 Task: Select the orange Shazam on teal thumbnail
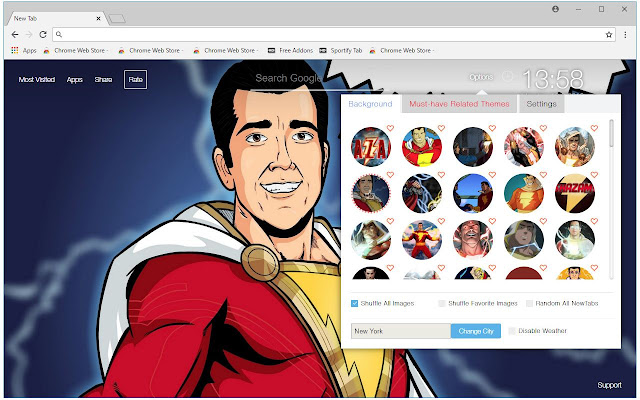pos(524,193)
